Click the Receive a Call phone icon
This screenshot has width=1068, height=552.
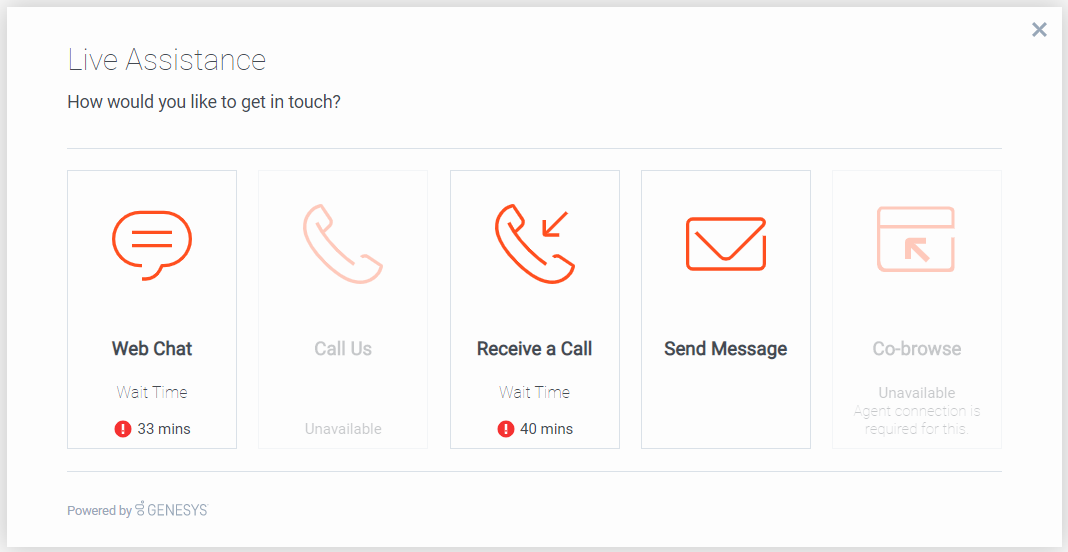[x=535, y=244]
